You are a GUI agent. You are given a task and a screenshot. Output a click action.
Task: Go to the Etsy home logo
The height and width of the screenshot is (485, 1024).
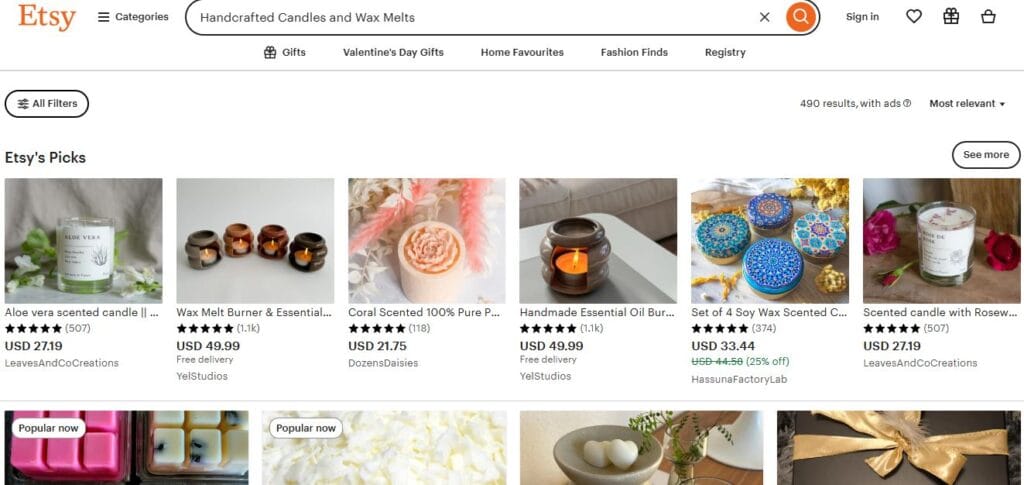[x=46, y=17]
